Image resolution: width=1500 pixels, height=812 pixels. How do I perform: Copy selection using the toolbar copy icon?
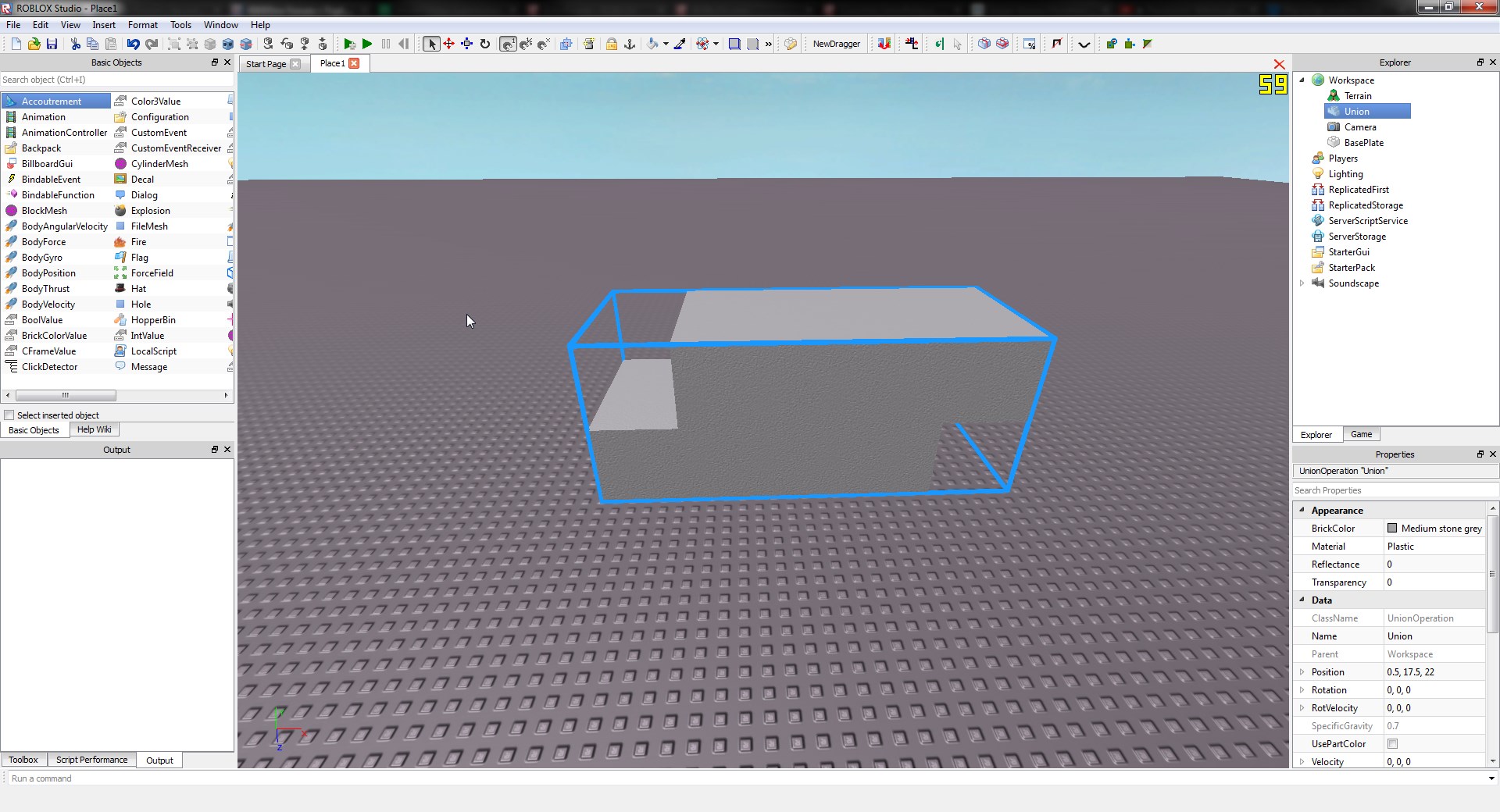click(x=92, y=44)
